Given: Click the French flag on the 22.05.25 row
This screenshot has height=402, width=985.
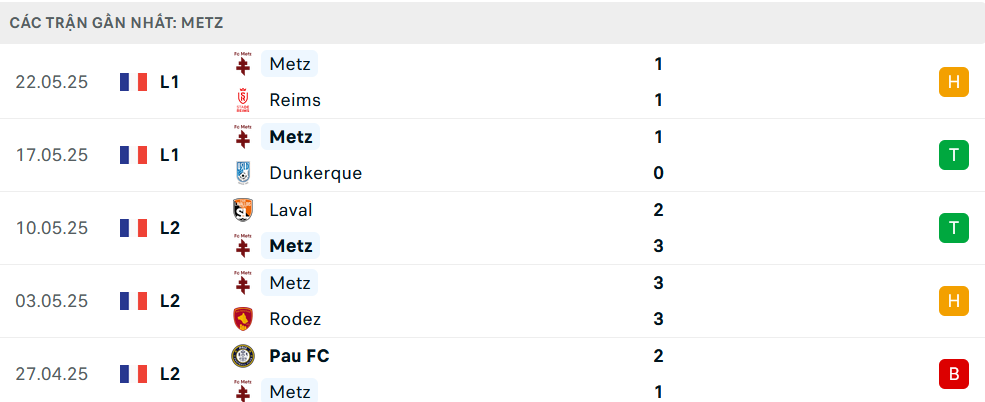Looking at the screenshot, I should [x=133, y=82].
